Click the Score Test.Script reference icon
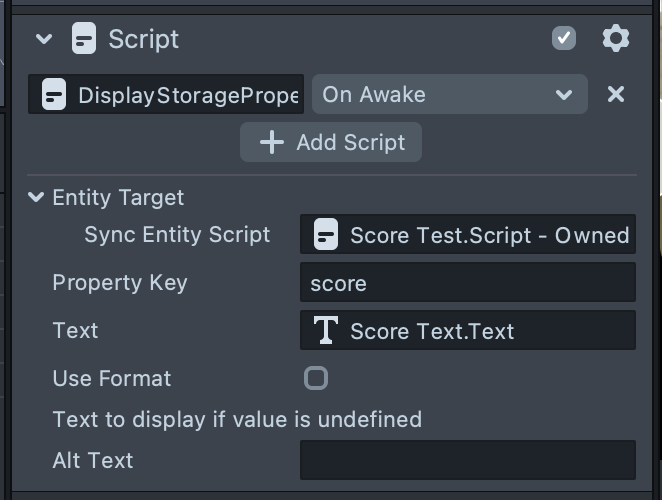The height and width of the screenshot is (500, 662). (325, 235)
